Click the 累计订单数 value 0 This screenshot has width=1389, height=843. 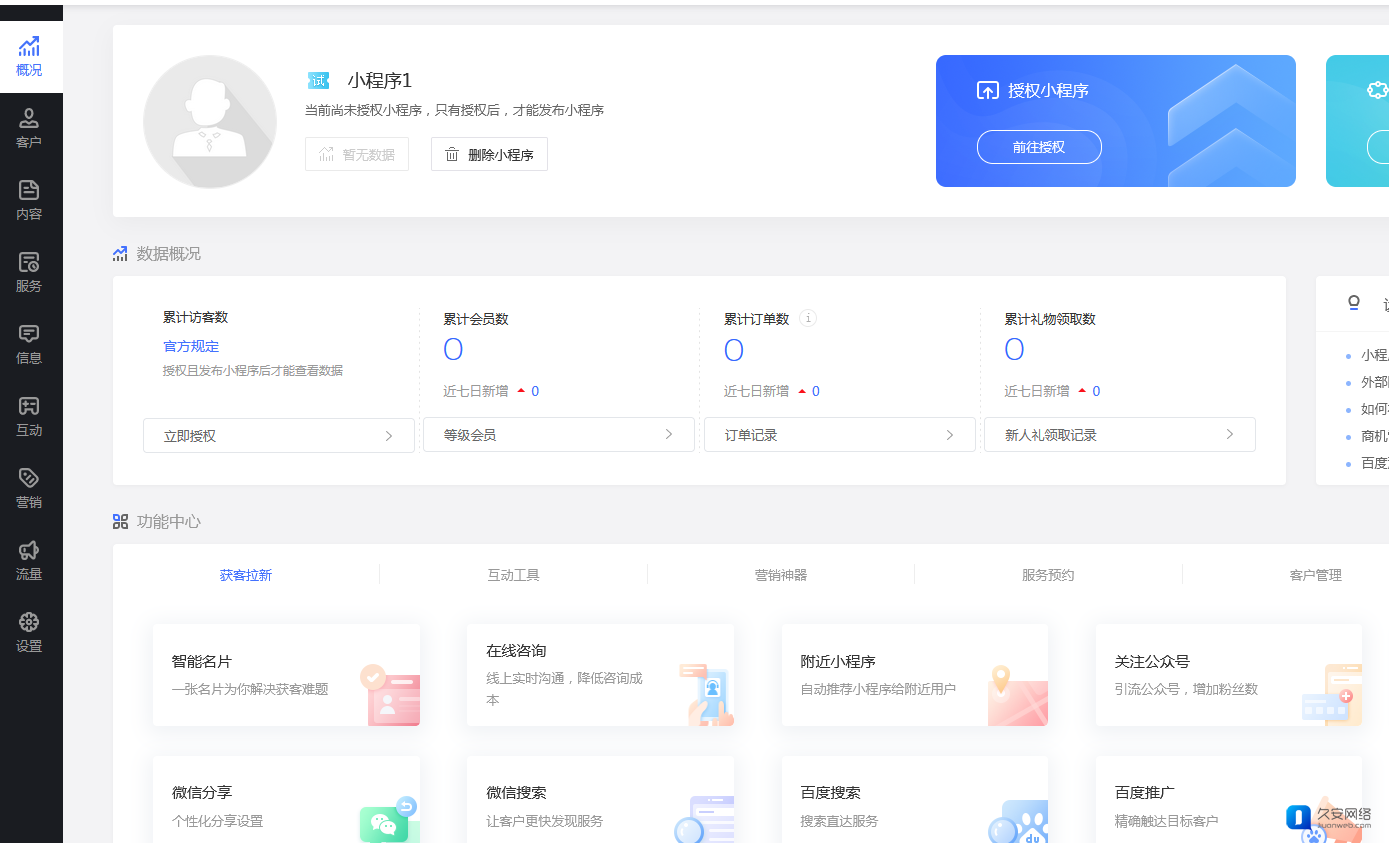734,350
